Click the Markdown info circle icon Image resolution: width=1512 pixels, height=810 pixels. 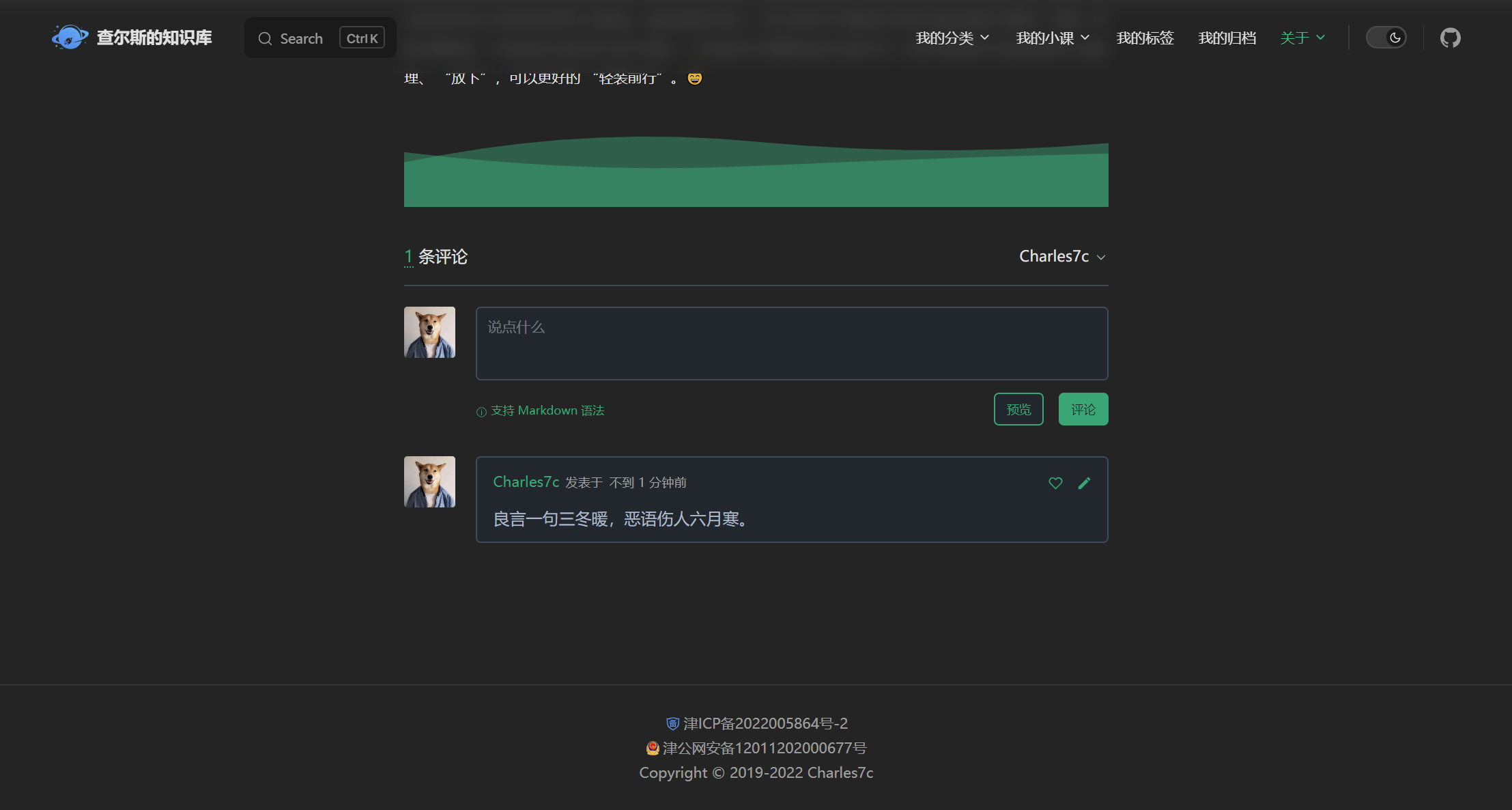(x=481, y=412)
